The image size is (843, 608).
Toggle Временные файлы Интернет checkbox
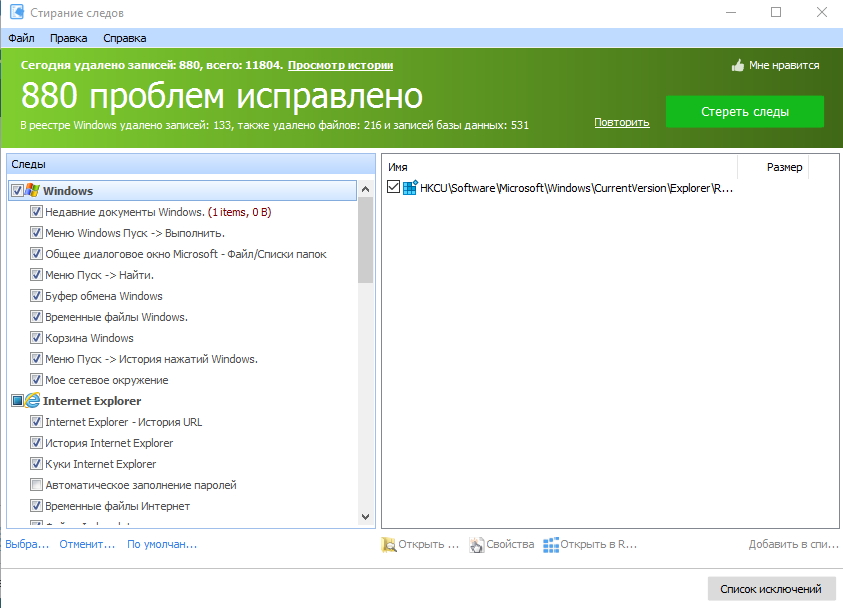36,505
